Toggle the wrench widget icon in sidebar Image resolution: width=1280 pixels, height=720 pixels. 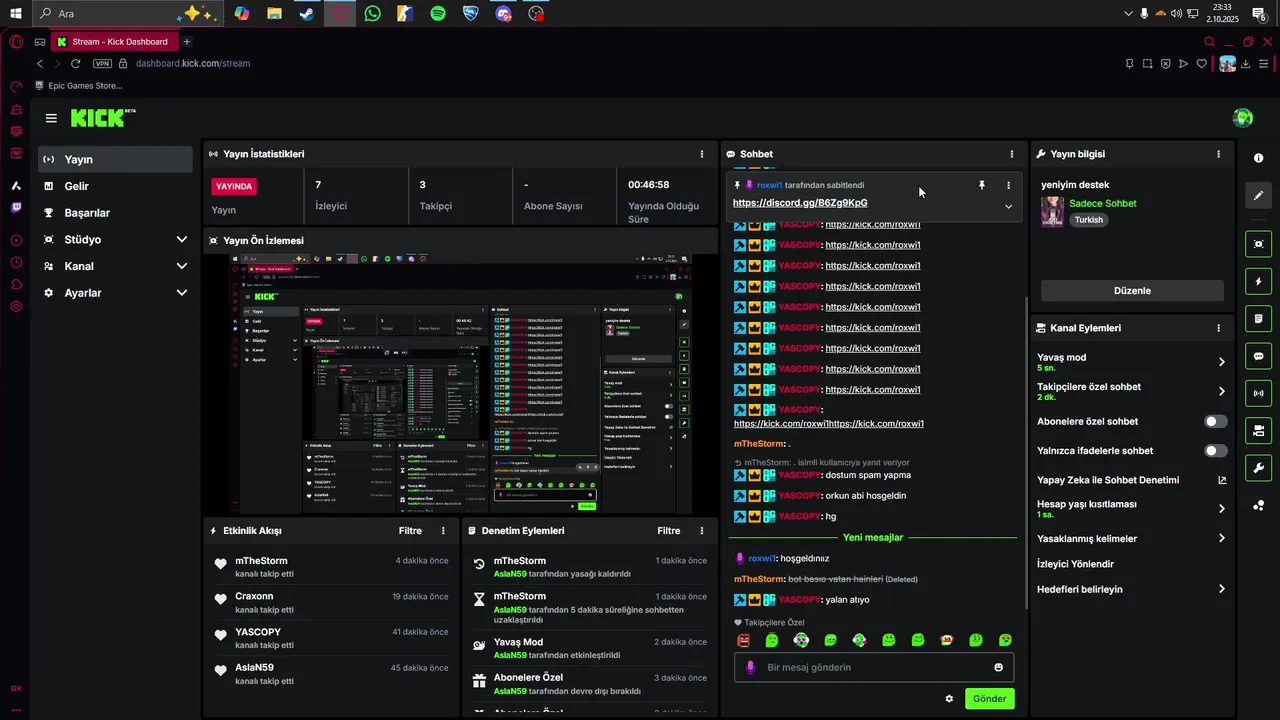[x=1258, y=468]
